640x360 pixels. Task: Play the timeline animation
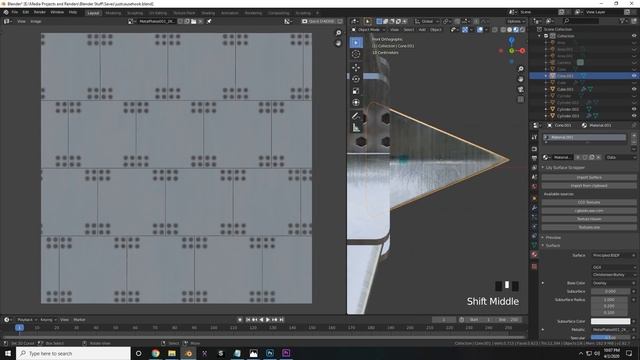268,320
